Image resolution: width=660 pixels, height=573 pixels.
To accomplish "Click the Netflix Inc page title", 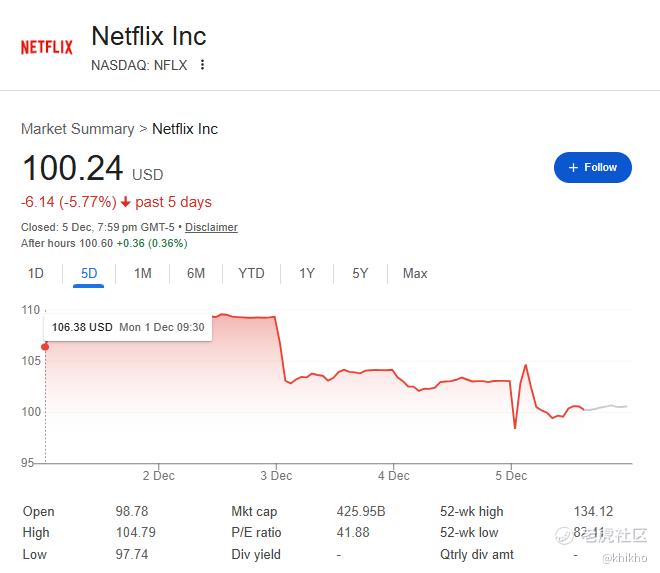I will pos(149,36).
